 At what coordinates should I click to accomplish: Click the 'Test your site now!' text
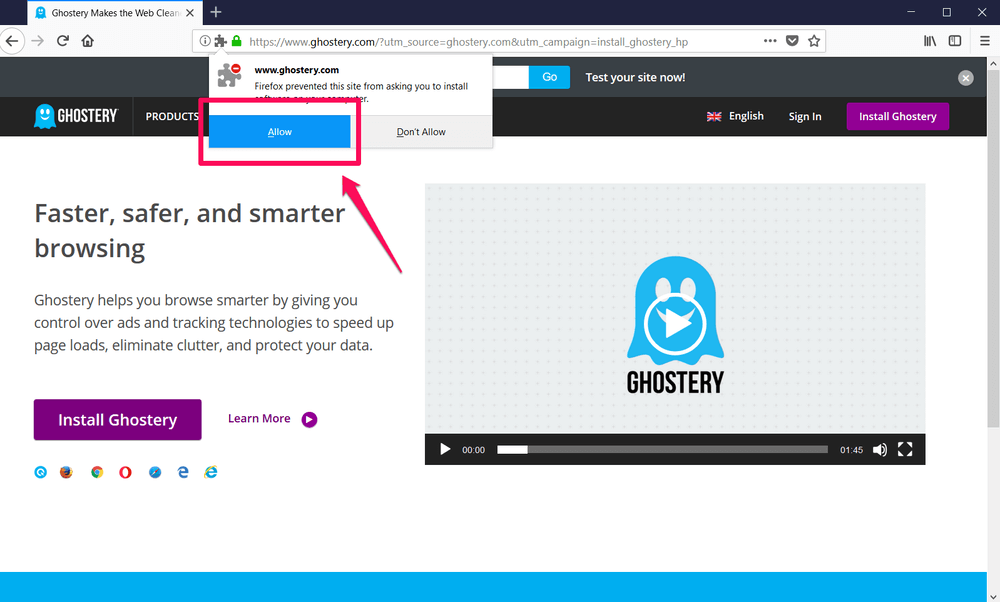point(635,77)
